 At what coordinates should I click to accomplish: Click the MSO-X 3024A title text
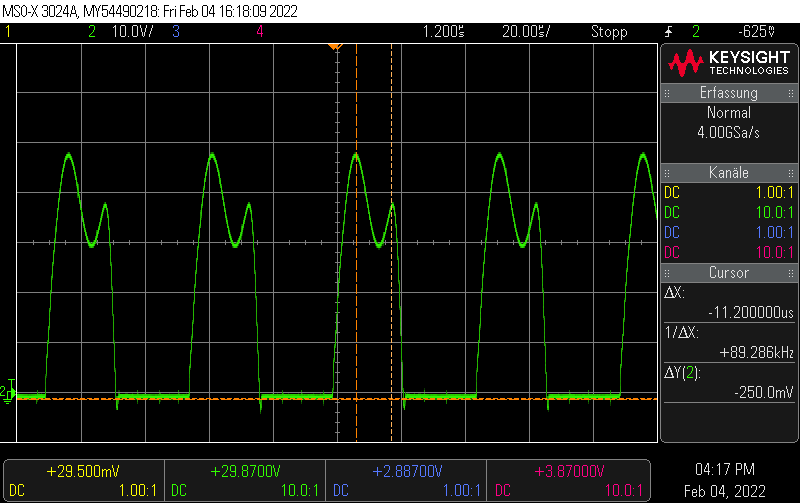click(40, 11)
